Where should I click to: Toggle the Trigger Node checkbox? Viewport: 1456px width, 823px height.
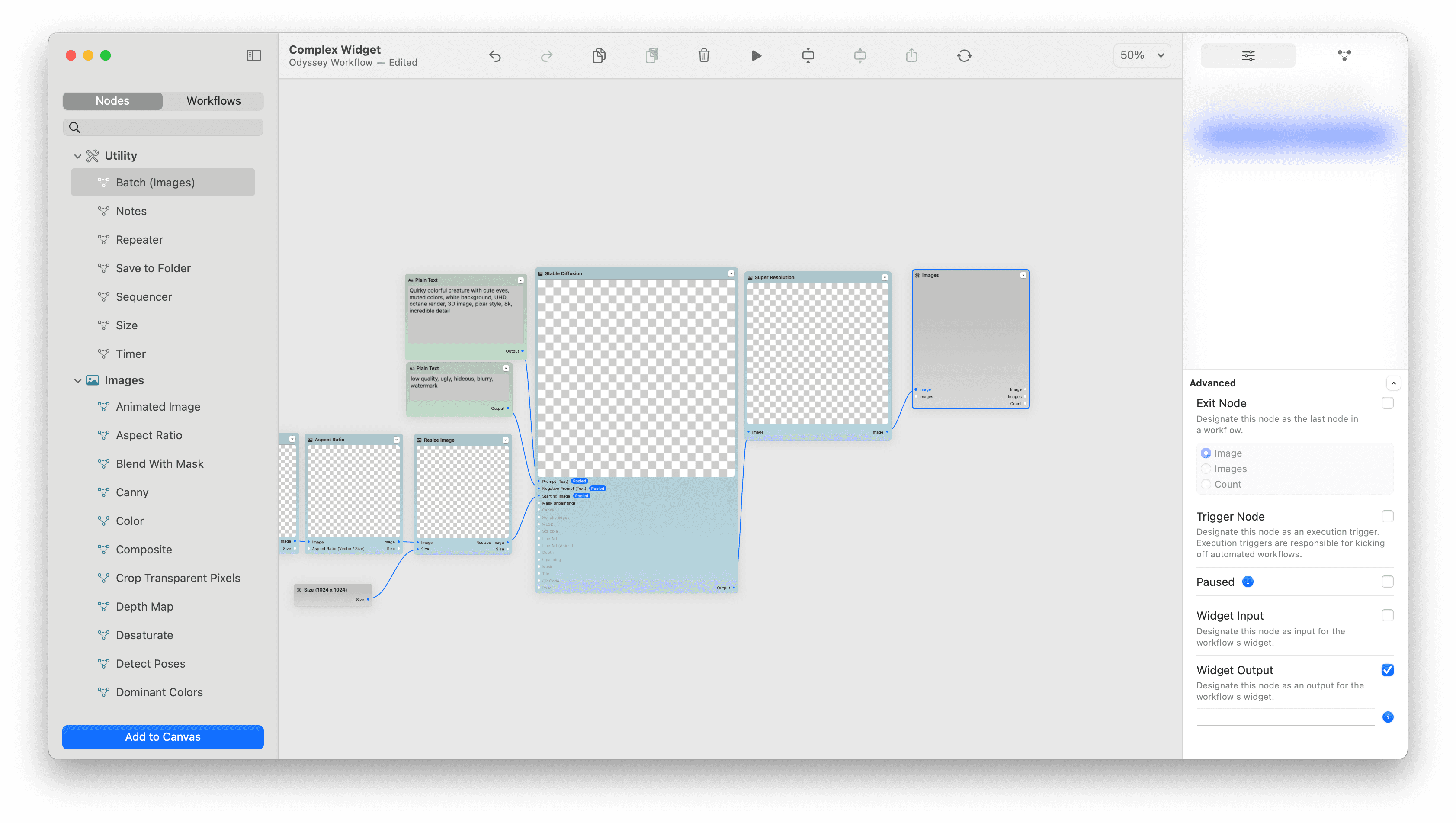[1388, 516]
